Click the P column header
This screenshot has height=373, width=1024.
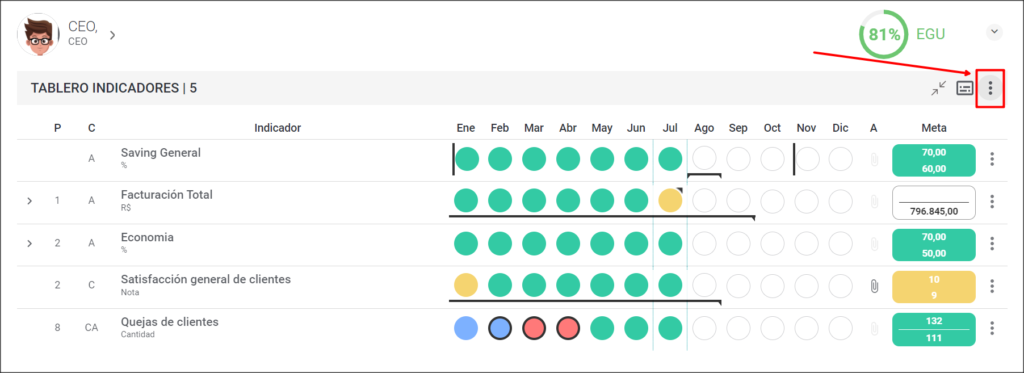click(57, 128)
